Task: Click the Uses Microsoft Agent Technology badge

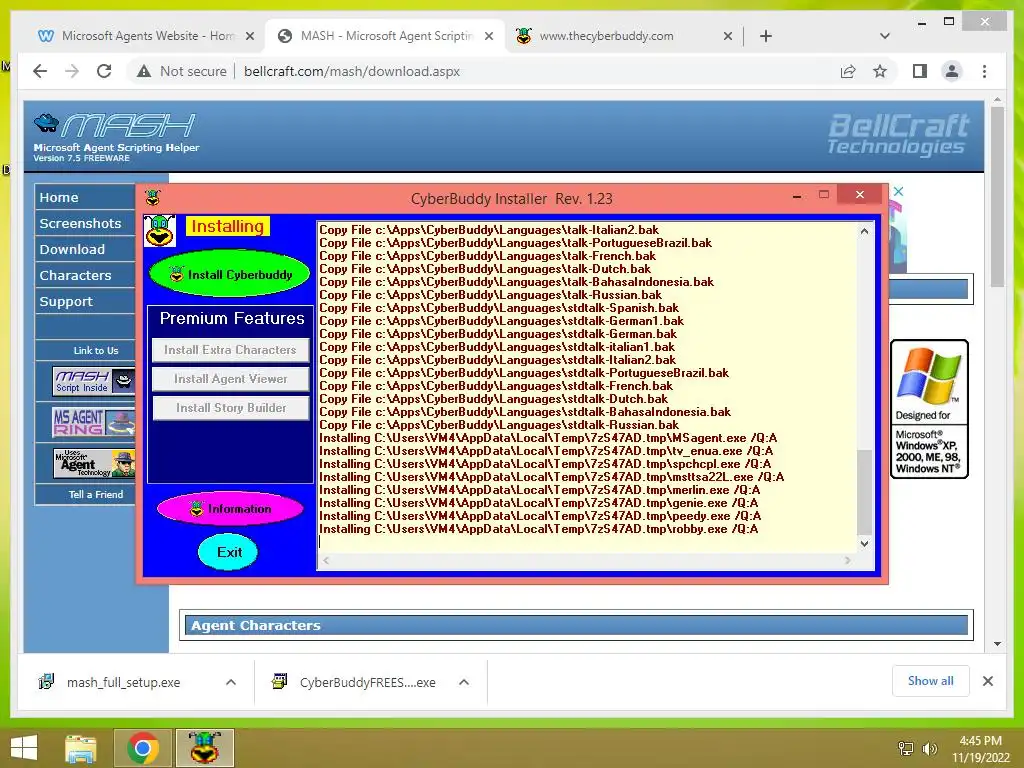Action: pos(93,463)
